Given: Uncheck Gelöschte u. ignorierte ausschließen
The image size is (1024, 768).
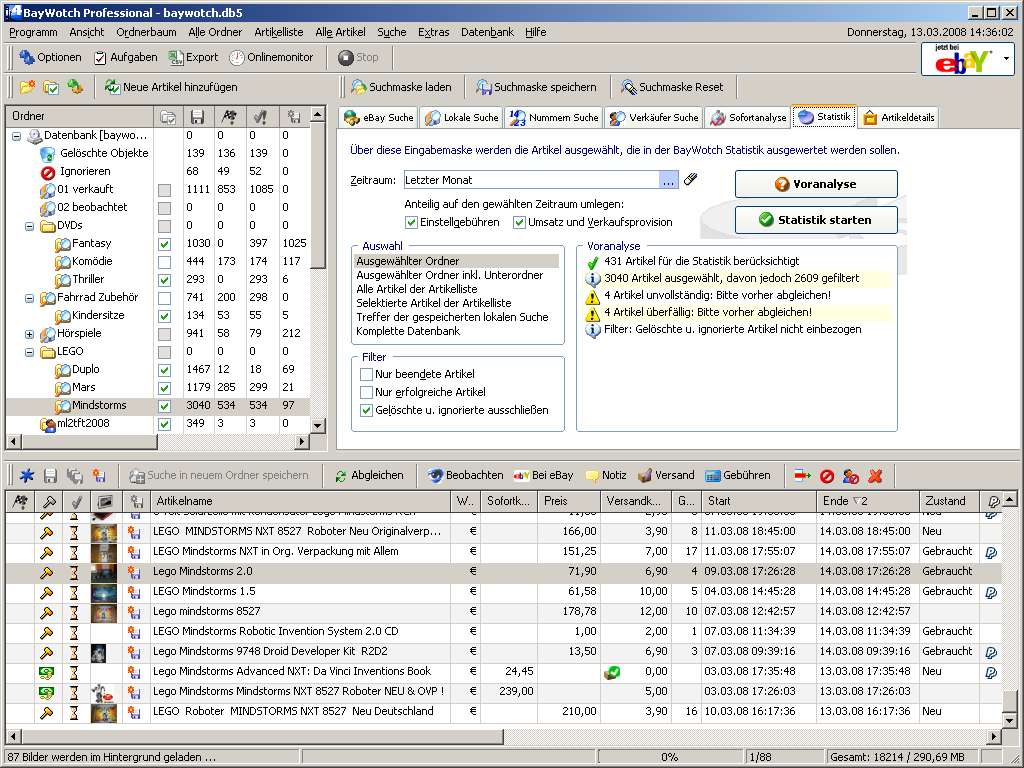Looking at the screenshot, I should (366, 411).
